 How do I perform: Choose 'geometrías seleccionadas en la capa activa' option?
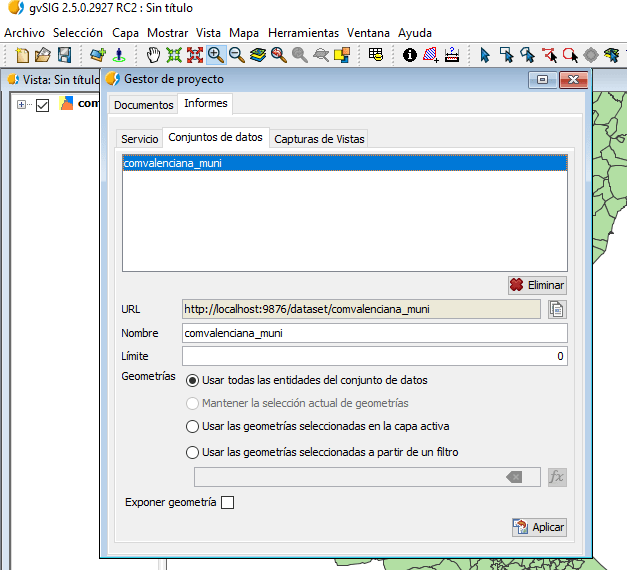pyautogui.click(x=192, y=426)
